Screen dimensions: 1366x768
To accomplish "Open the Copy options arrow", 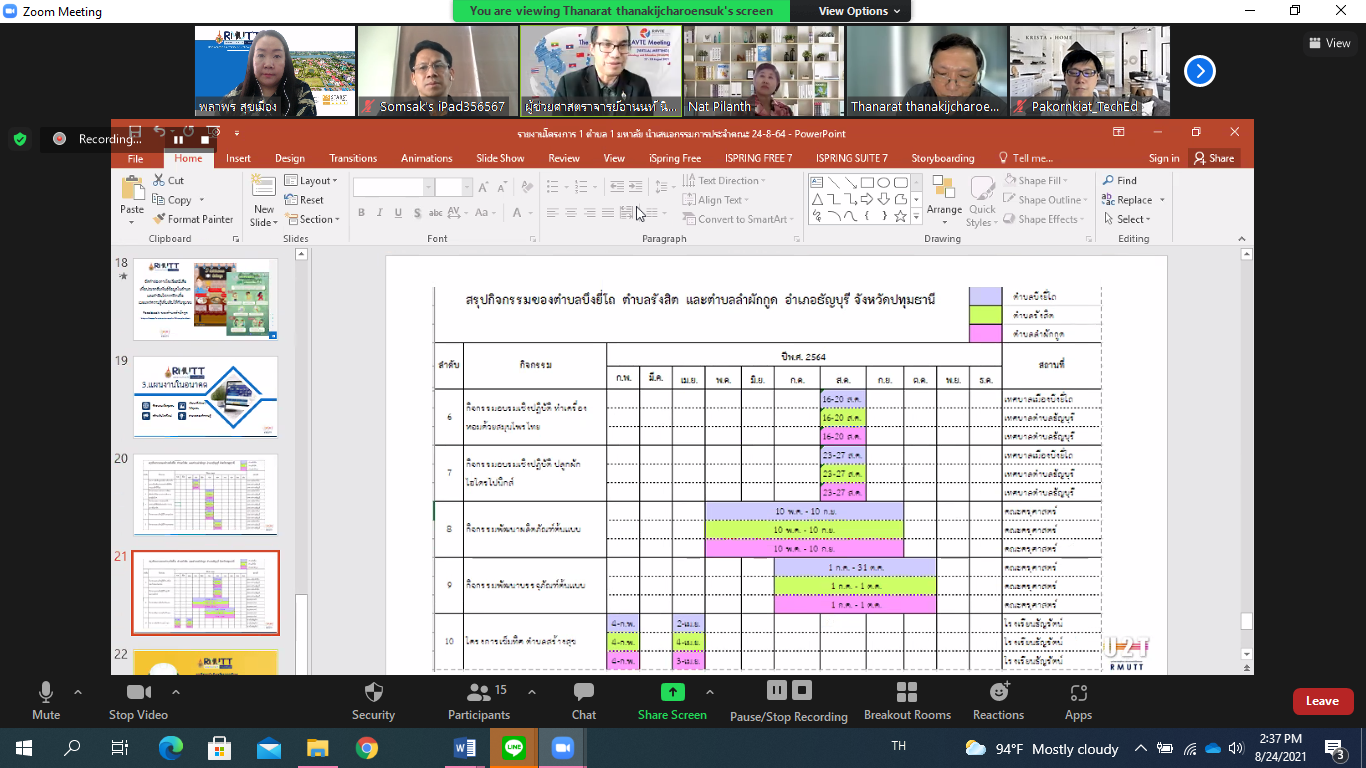I will [201, 200].
